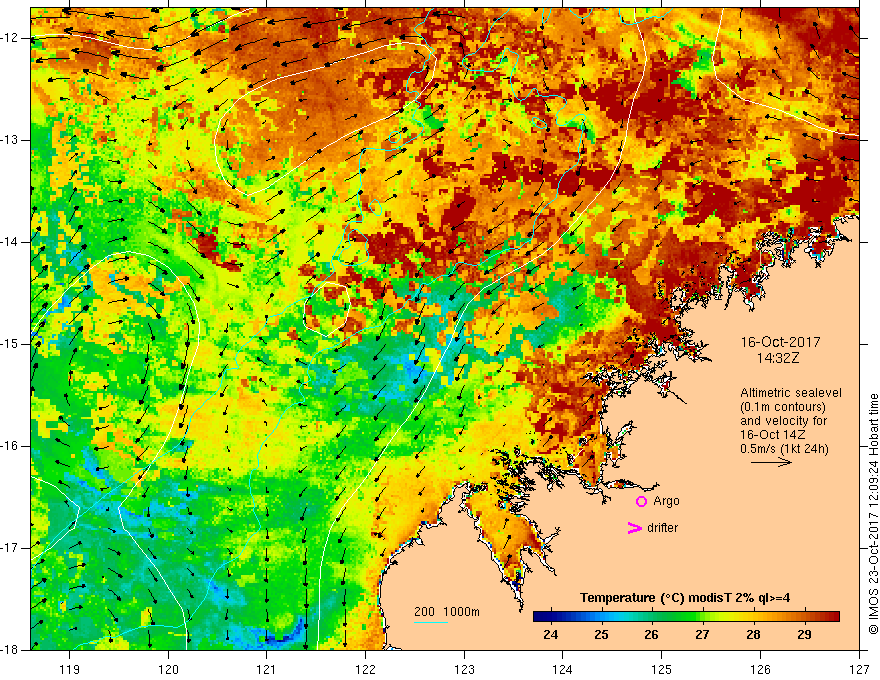The image size is (880, 680).
Task: Click the colorbar tick label 26
Action: (651, 635)
